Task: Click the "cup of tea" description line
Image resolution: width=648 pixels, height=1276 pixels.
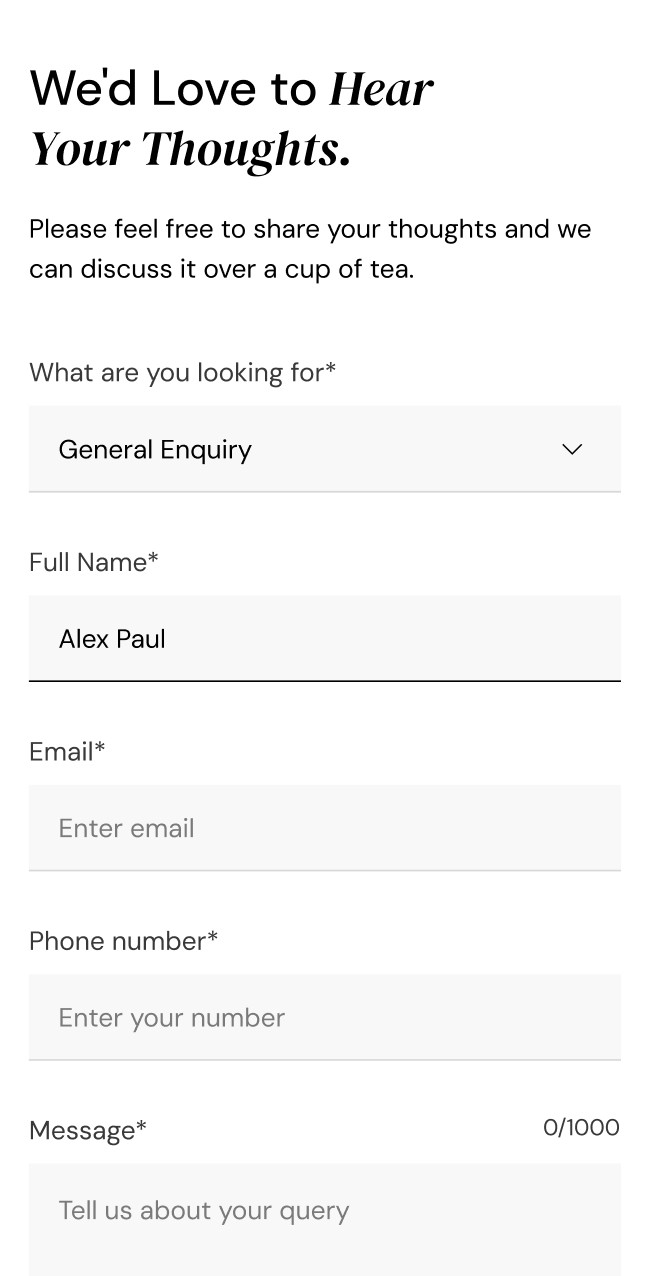Action: [x=221, y=269]
